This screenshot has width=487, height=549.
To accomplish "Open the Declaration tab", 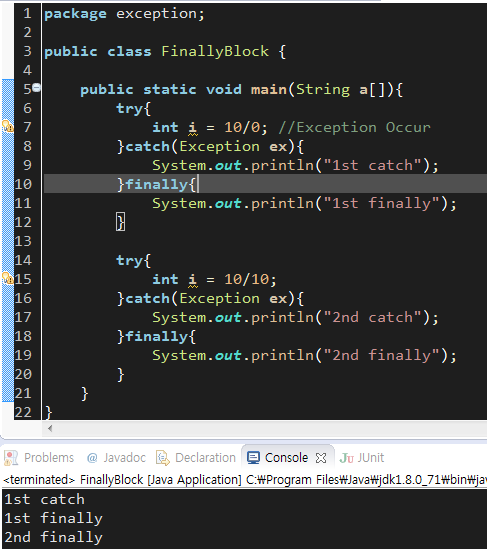I will click(x=205, y=458).
